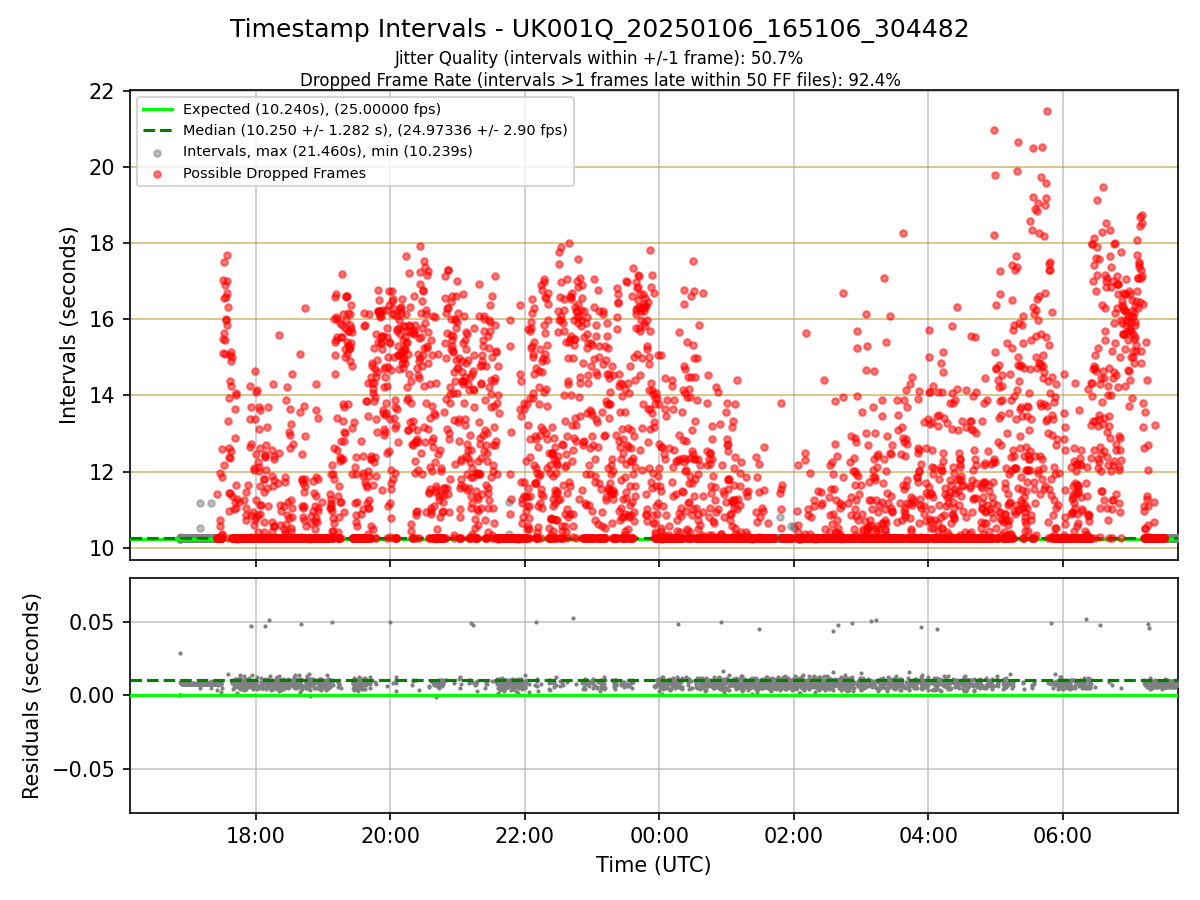
Task: Click the '16' tick label on the intervals axis
Action: point(104,319)
